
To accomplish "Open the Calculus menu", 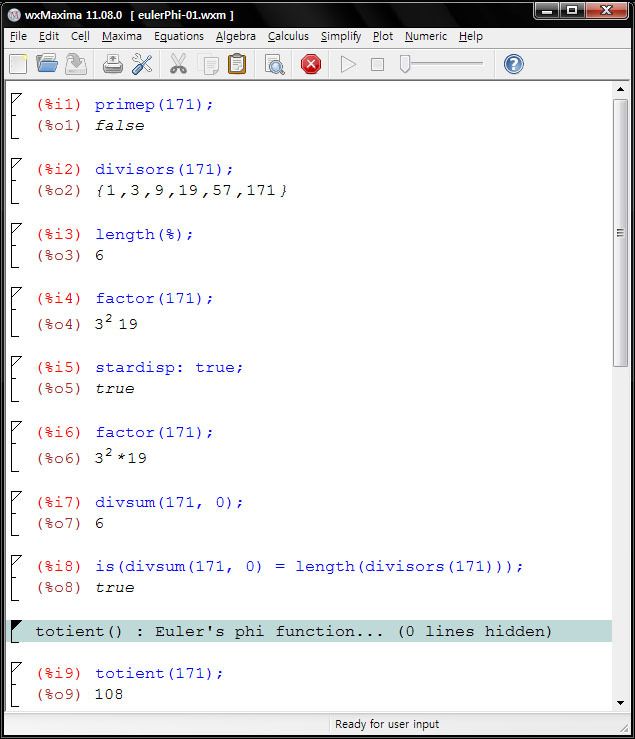I will pos(288,36).
